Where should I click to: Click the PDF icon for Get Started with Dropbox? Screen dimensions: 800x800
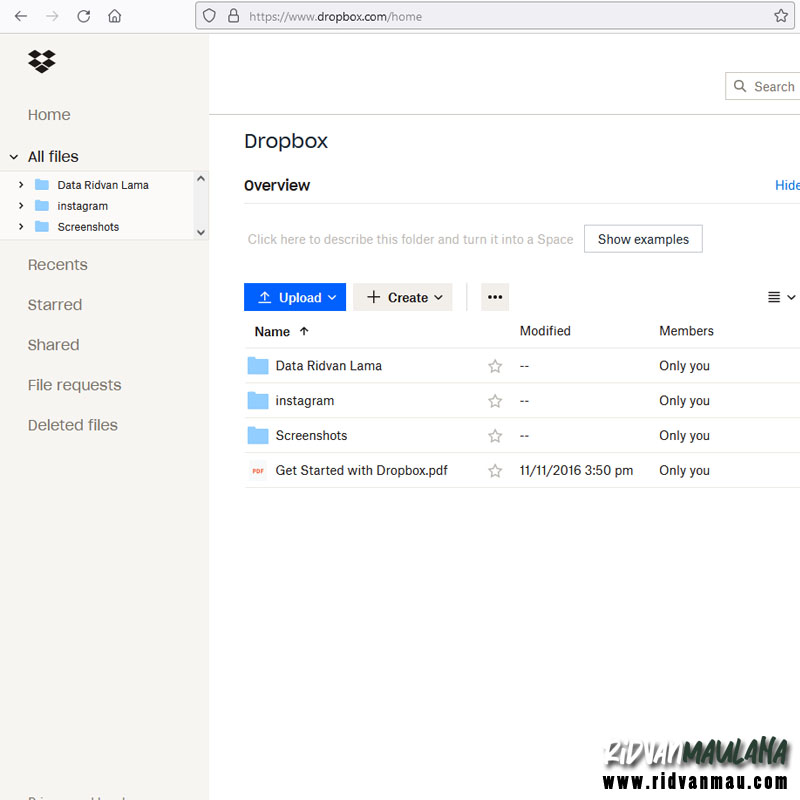[x=258, y=470]
